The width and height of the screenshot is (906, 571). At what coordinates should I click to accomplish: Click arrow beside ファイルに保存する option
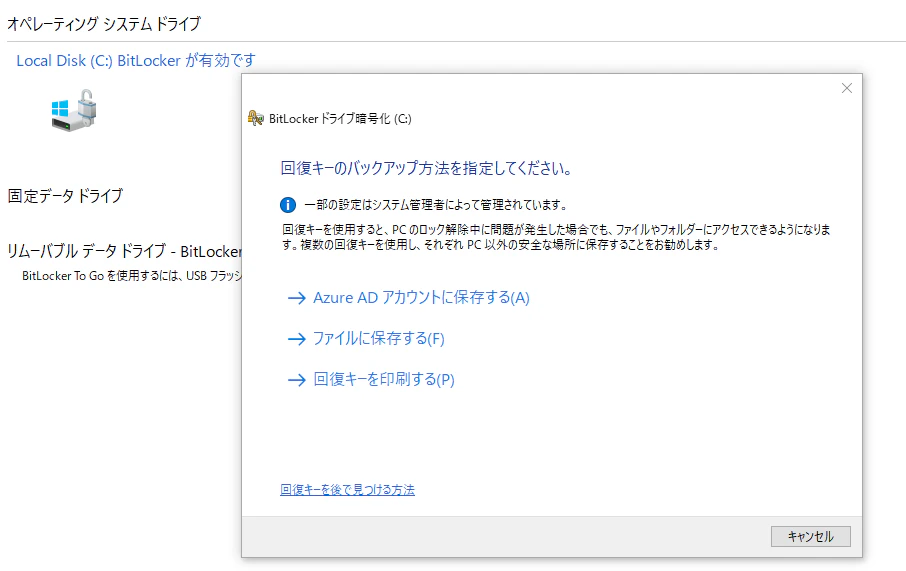pyautogui.click(x=297, y=339)
